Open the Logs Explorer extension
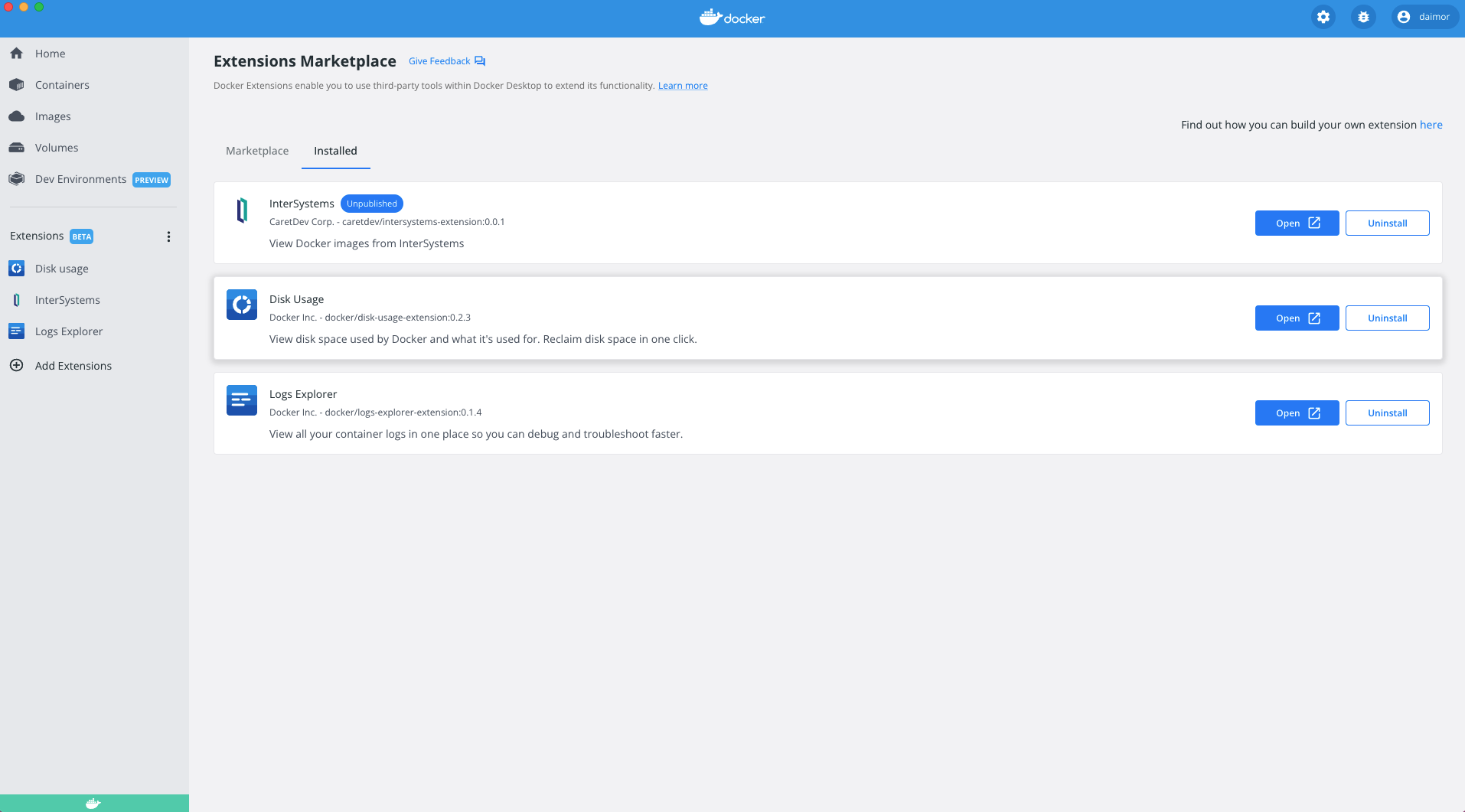The height and width of the screenshot is (812, 1465). pos(1297,413)
